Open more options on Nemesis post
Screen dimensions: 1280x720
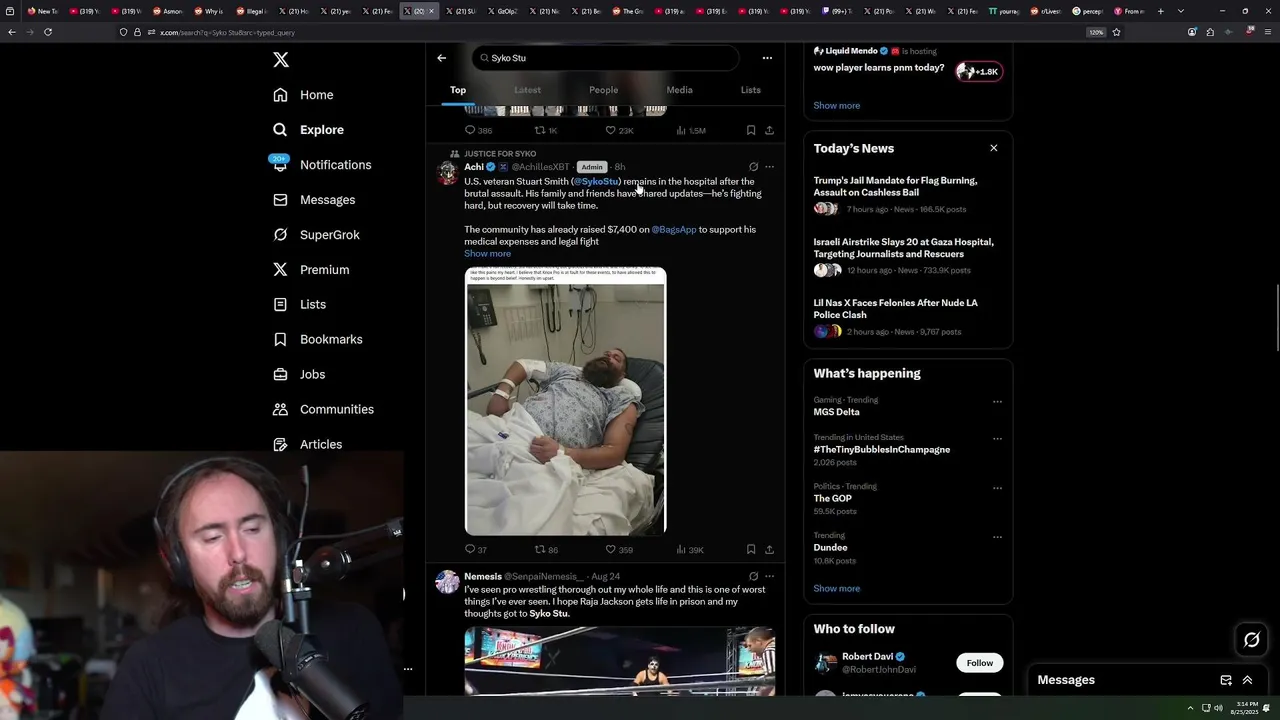click(769, 577)
